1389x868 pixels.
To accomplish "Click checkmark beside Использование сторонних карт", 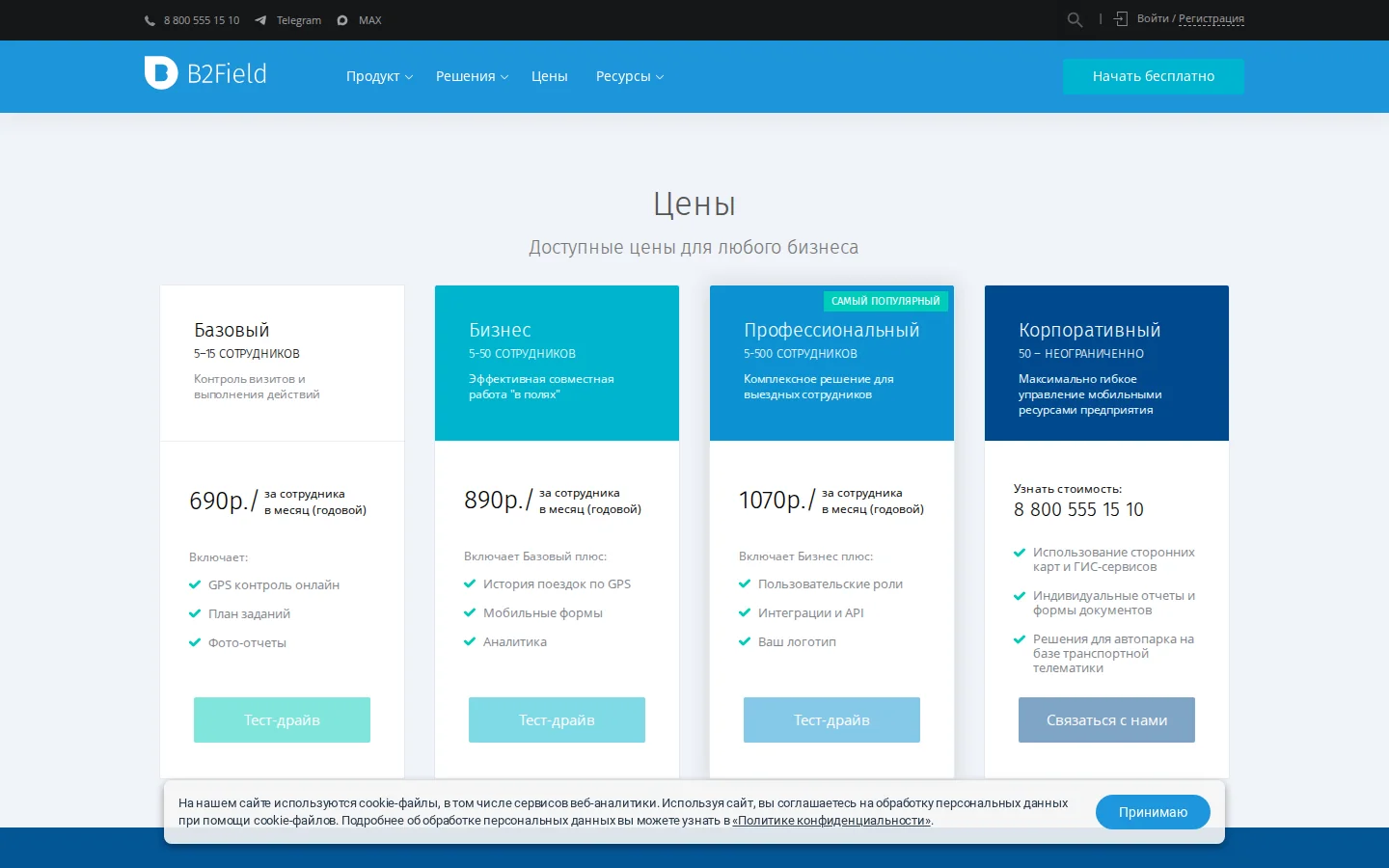I will (x=1020, y=553).
